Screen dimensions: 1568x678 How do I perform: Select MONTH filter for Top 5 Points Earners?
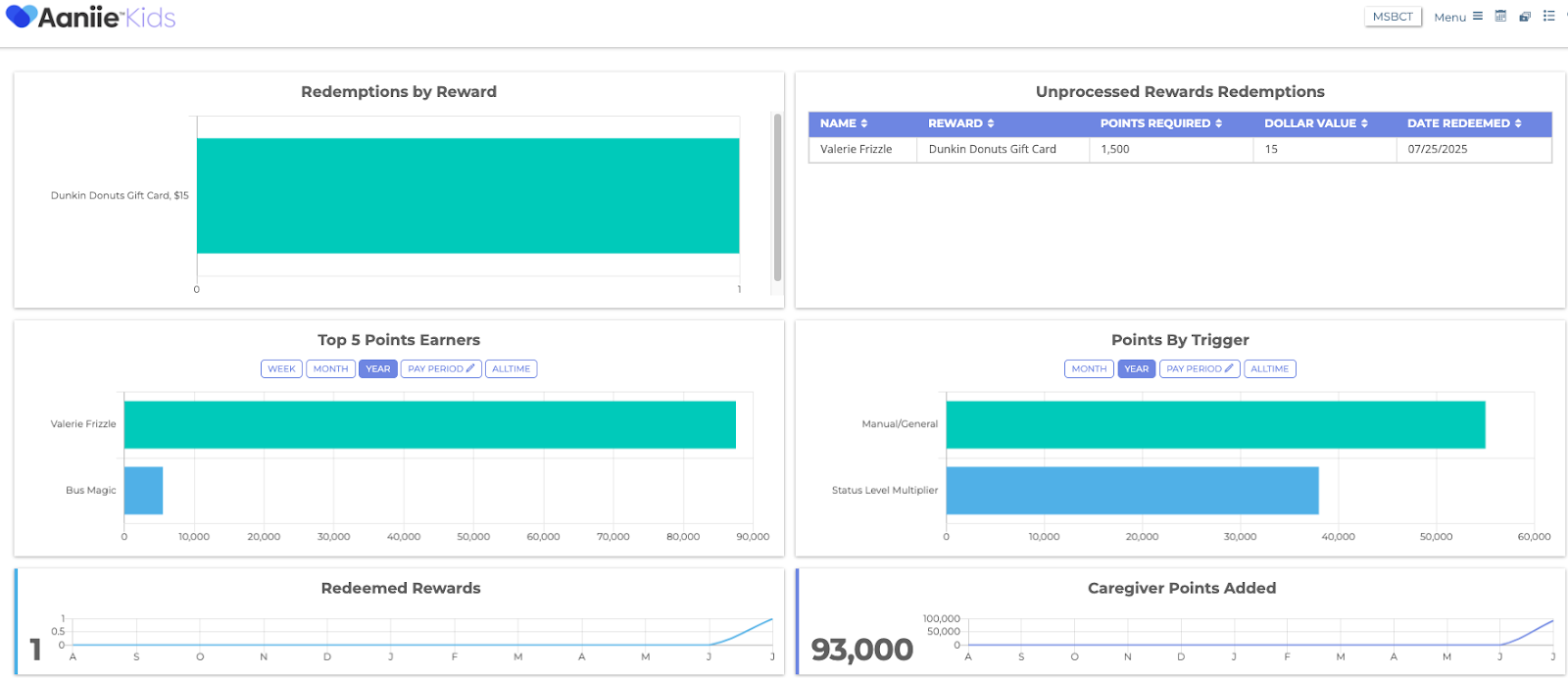[x=330, y=369]
